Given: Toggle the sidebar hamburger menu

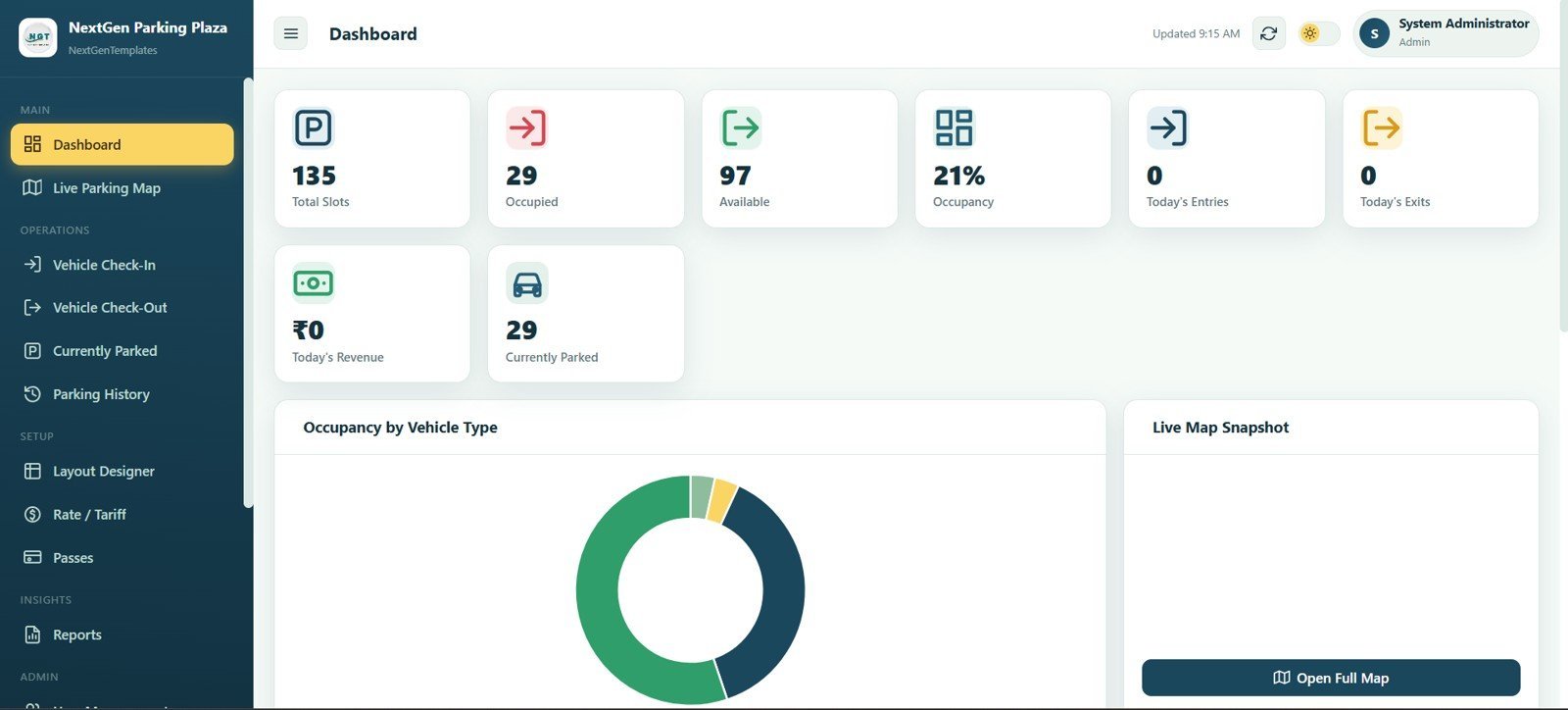Looking at the screenshot, I should 290,33.
